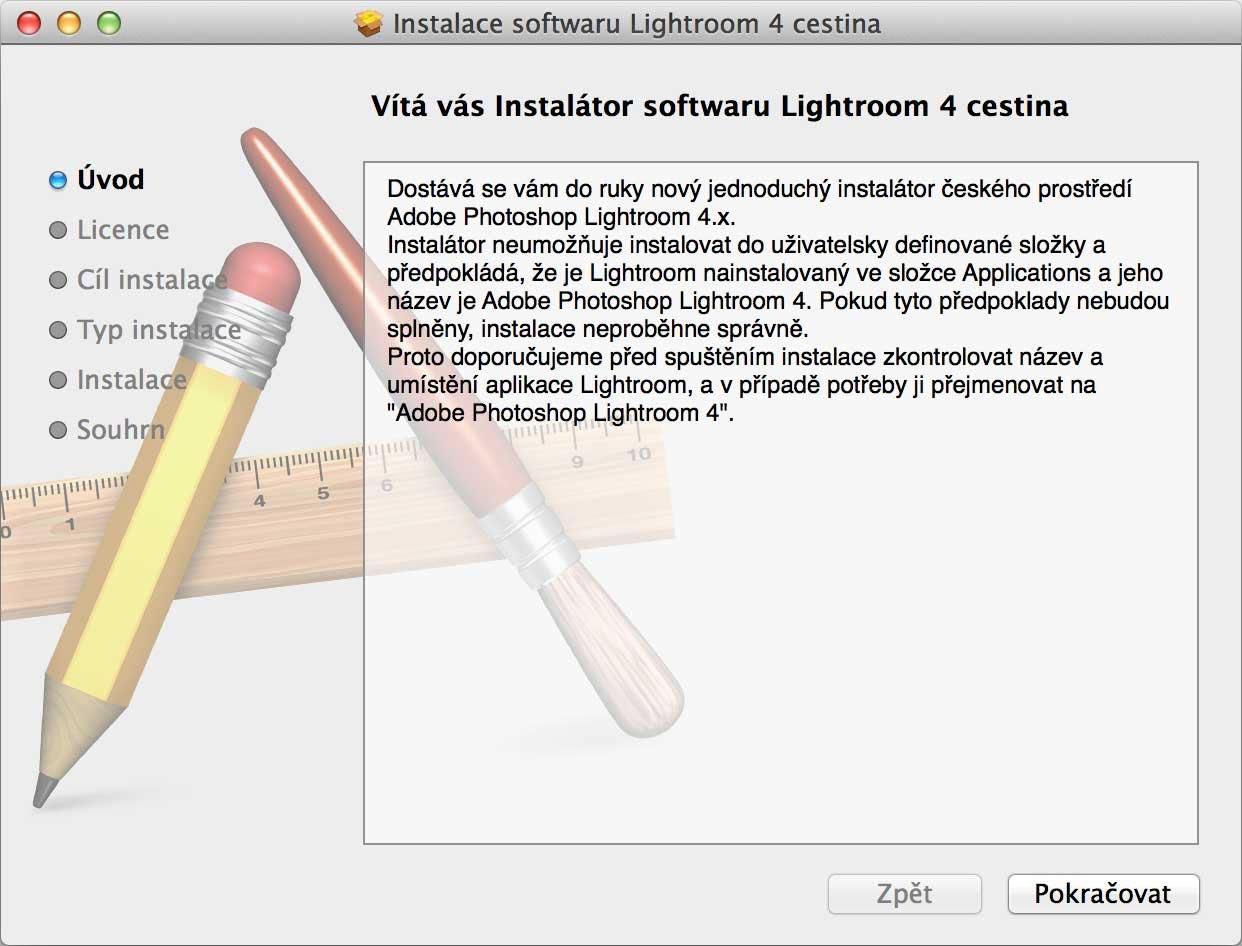Click the disabled Zpět button
1242x946 pixels.
point(905,893)
